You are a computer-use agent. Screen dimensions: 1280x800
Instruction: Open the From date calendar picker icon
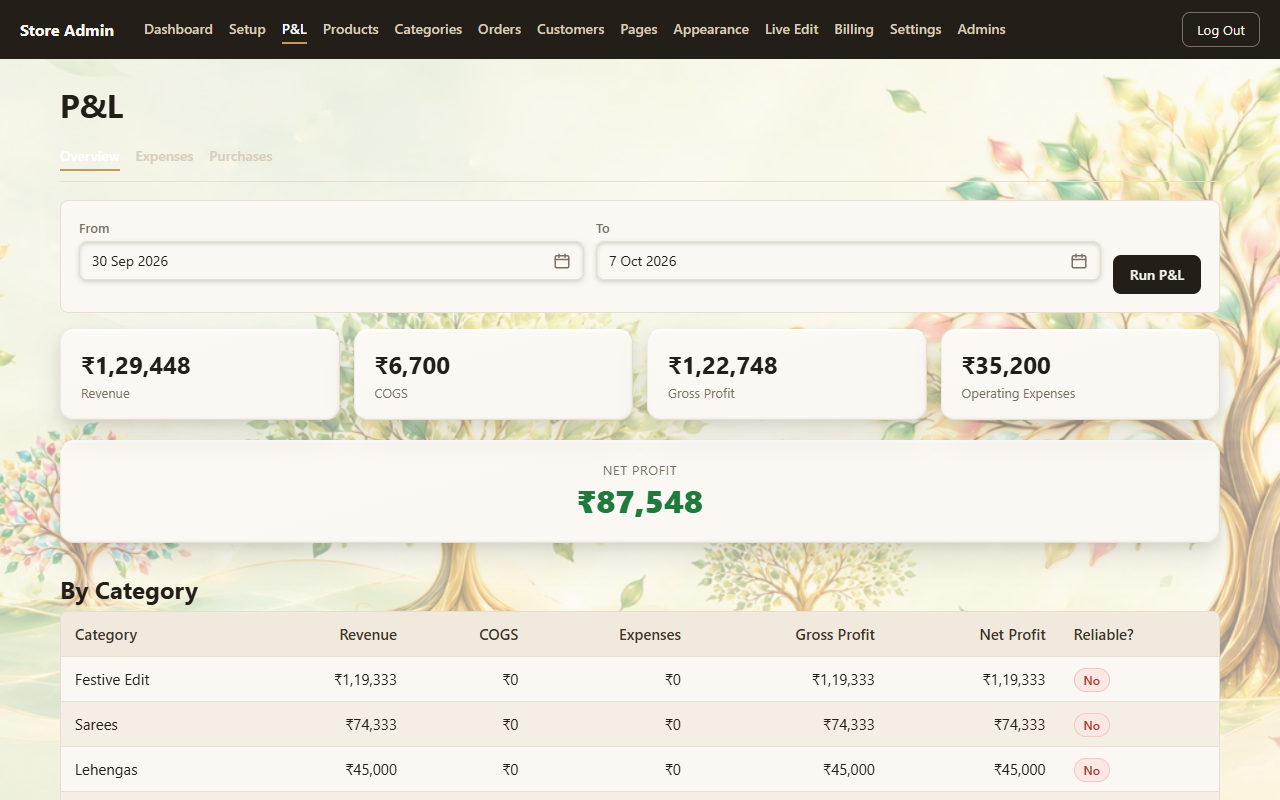(x=562, y=261)
